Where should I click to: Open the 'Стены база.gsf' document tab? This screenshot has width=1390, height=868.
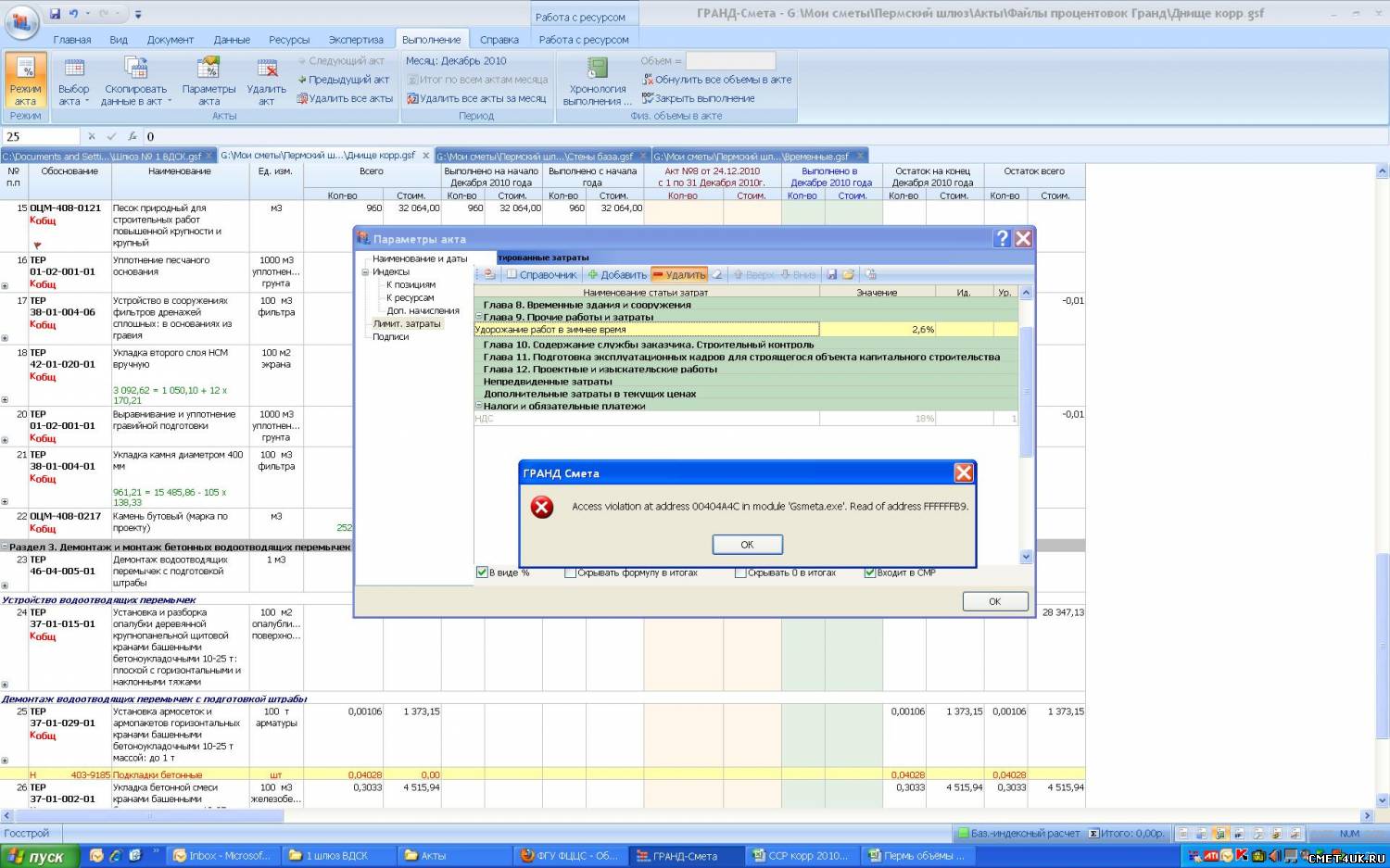pos(536,157)
